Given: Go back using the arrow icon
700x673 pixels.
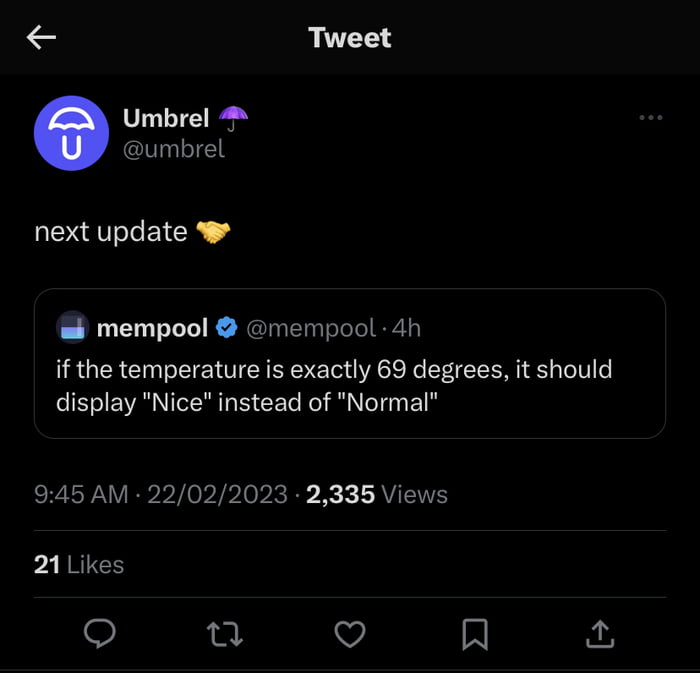Looking at the screenshot, I should (42, 38).
